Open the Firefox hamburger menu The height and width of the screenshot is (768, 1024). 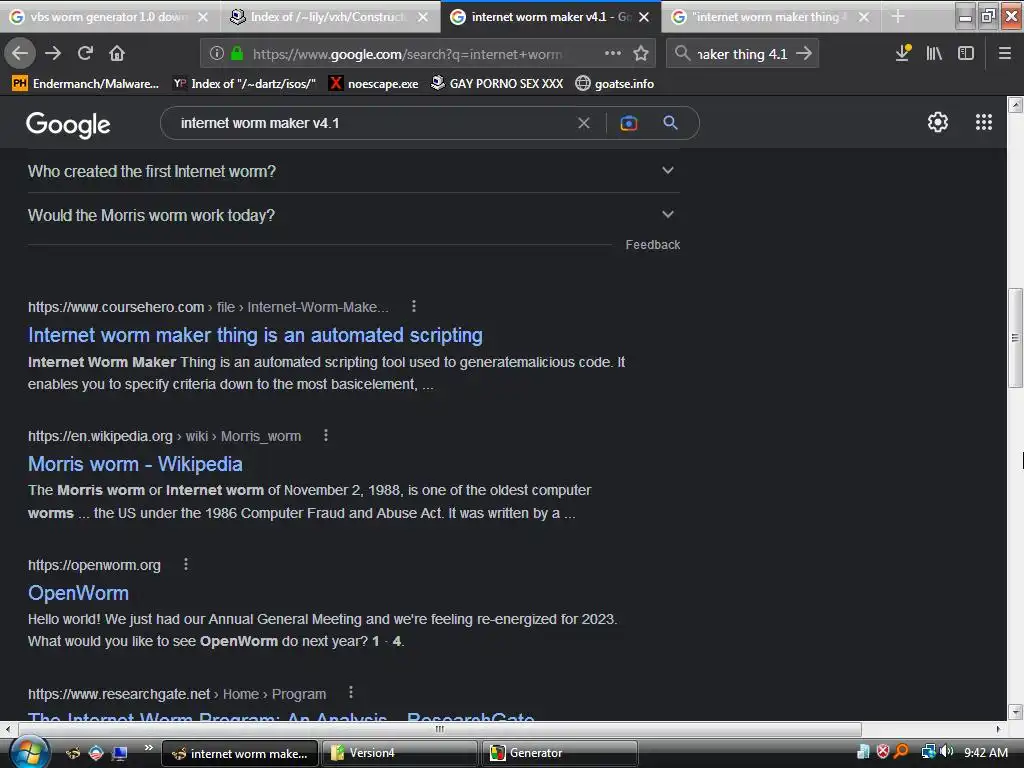[x=1005, y=53]
